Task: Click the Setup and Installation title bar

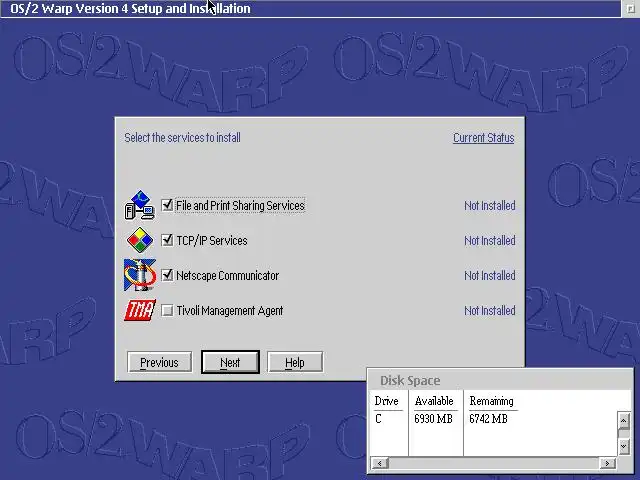Action: pos(310,9)
